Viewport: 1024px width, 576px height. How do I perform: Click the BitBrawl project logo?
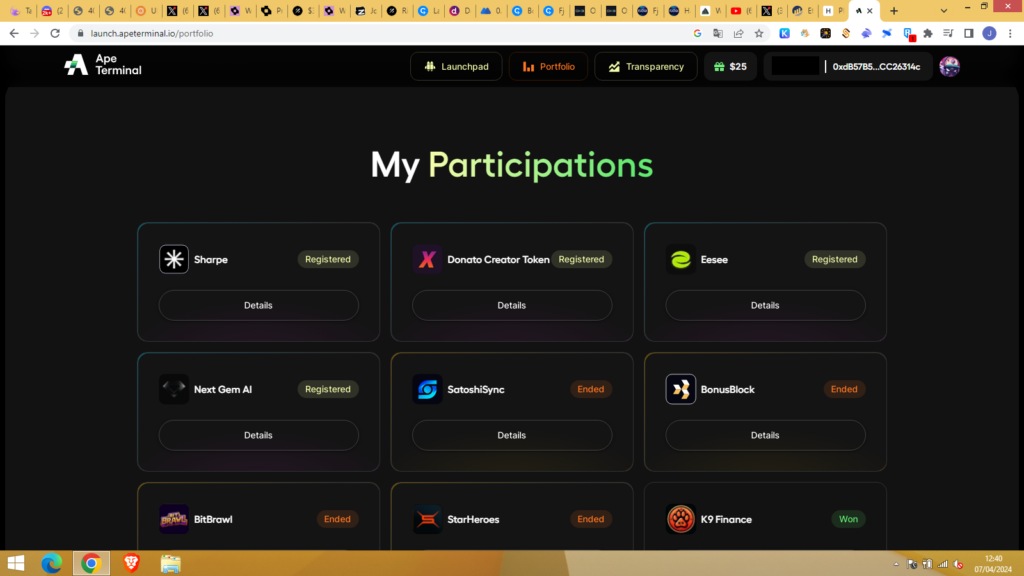tap(174, 519)
